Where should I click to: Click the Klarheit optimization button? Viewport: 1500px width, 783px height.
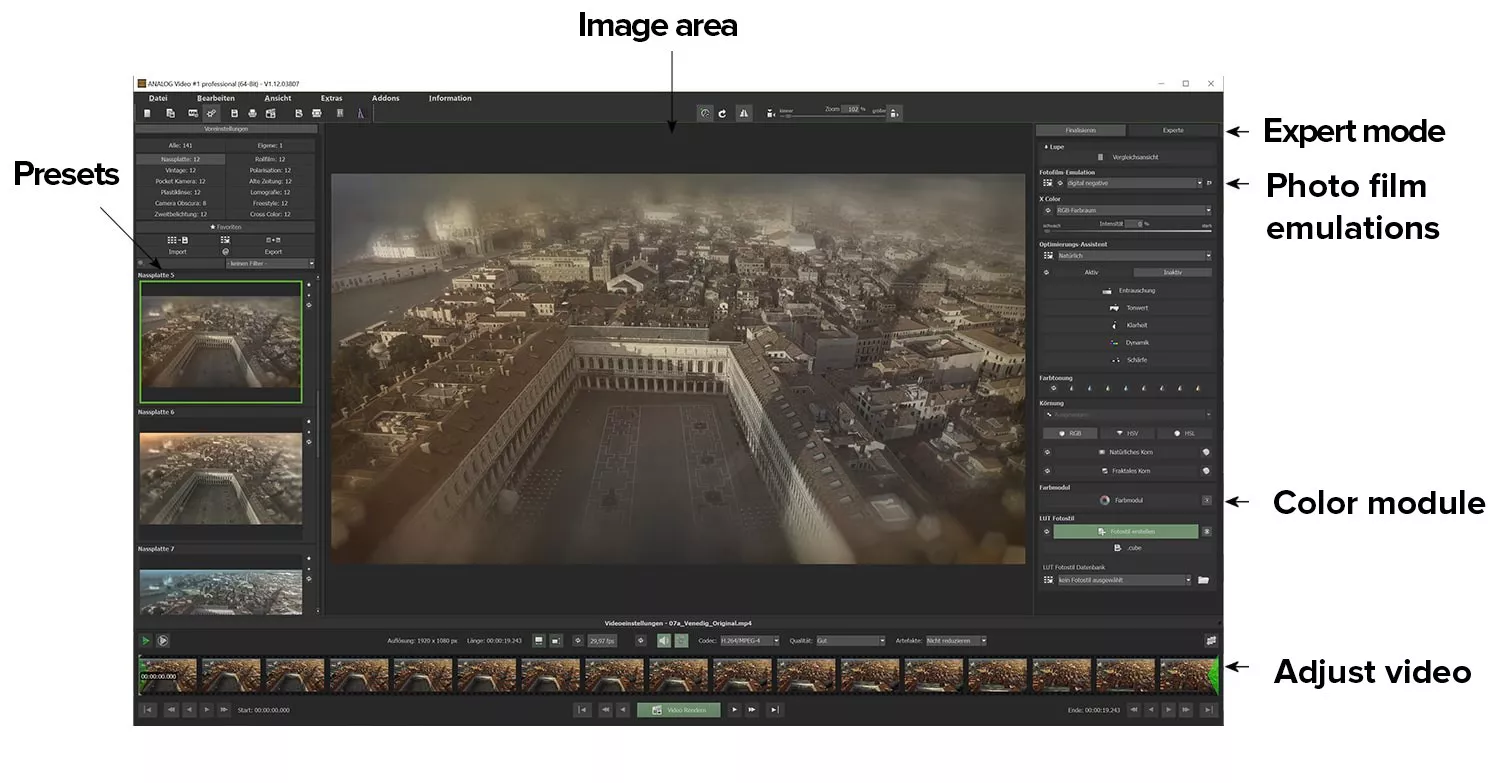coord(1127,325)
